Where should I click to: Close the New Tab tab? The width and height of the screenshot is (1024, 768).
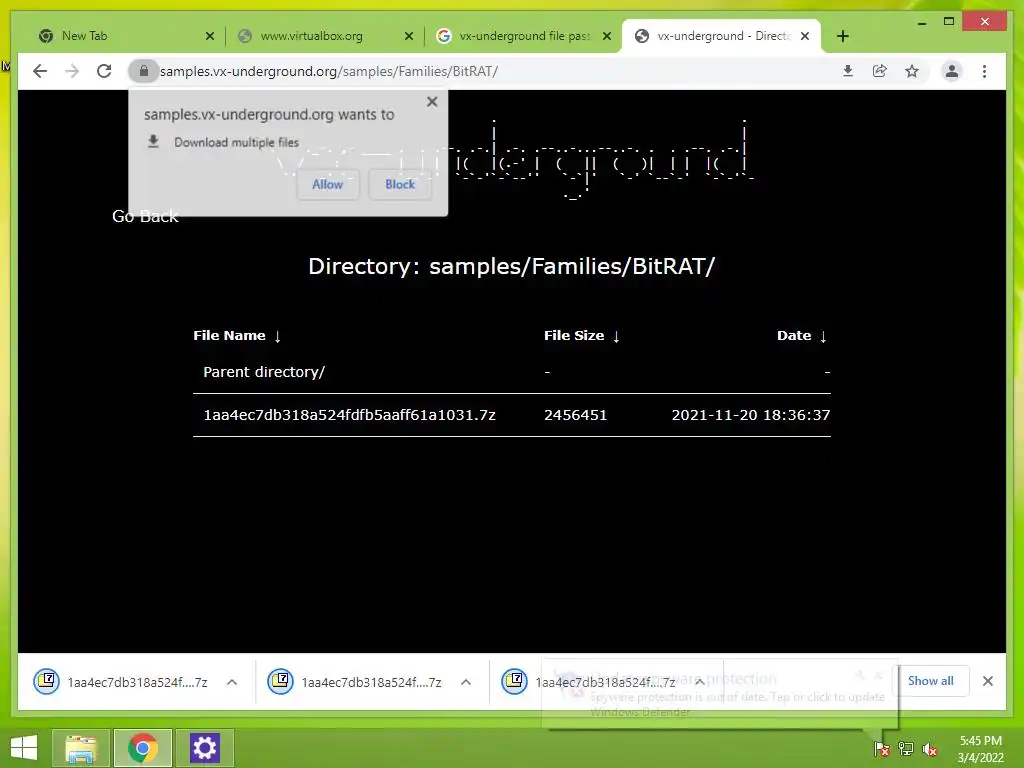coord(210,36)
